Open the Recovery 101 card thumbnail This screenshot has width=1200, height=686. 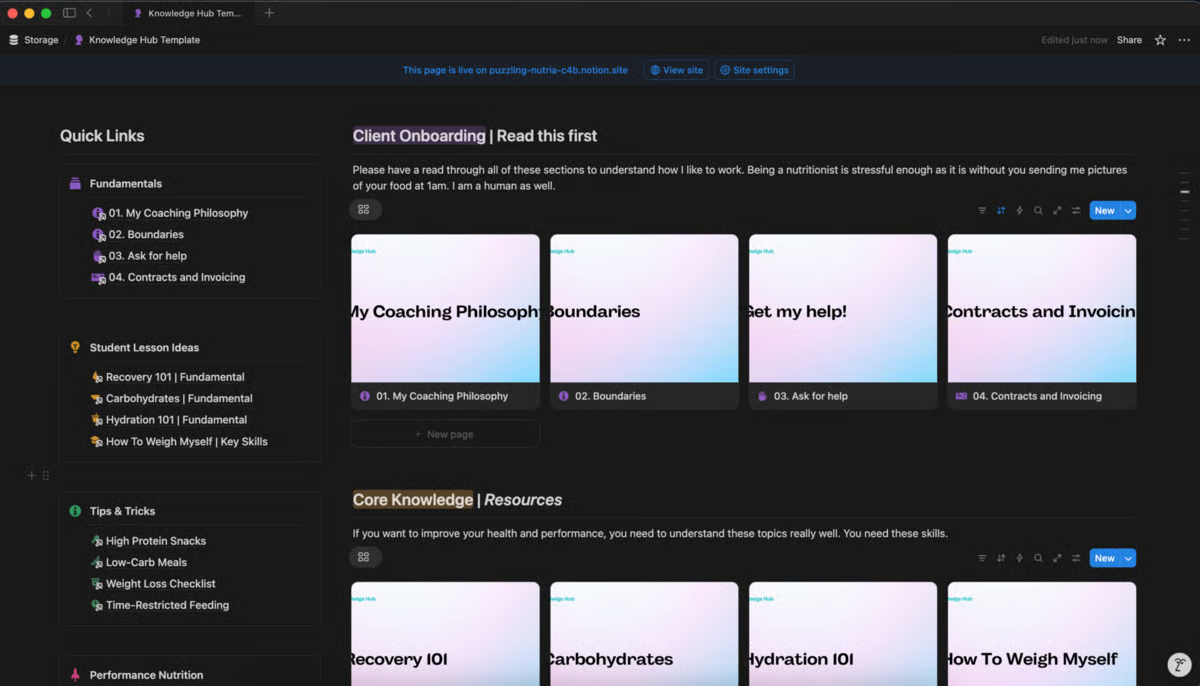tap(445, 633)
